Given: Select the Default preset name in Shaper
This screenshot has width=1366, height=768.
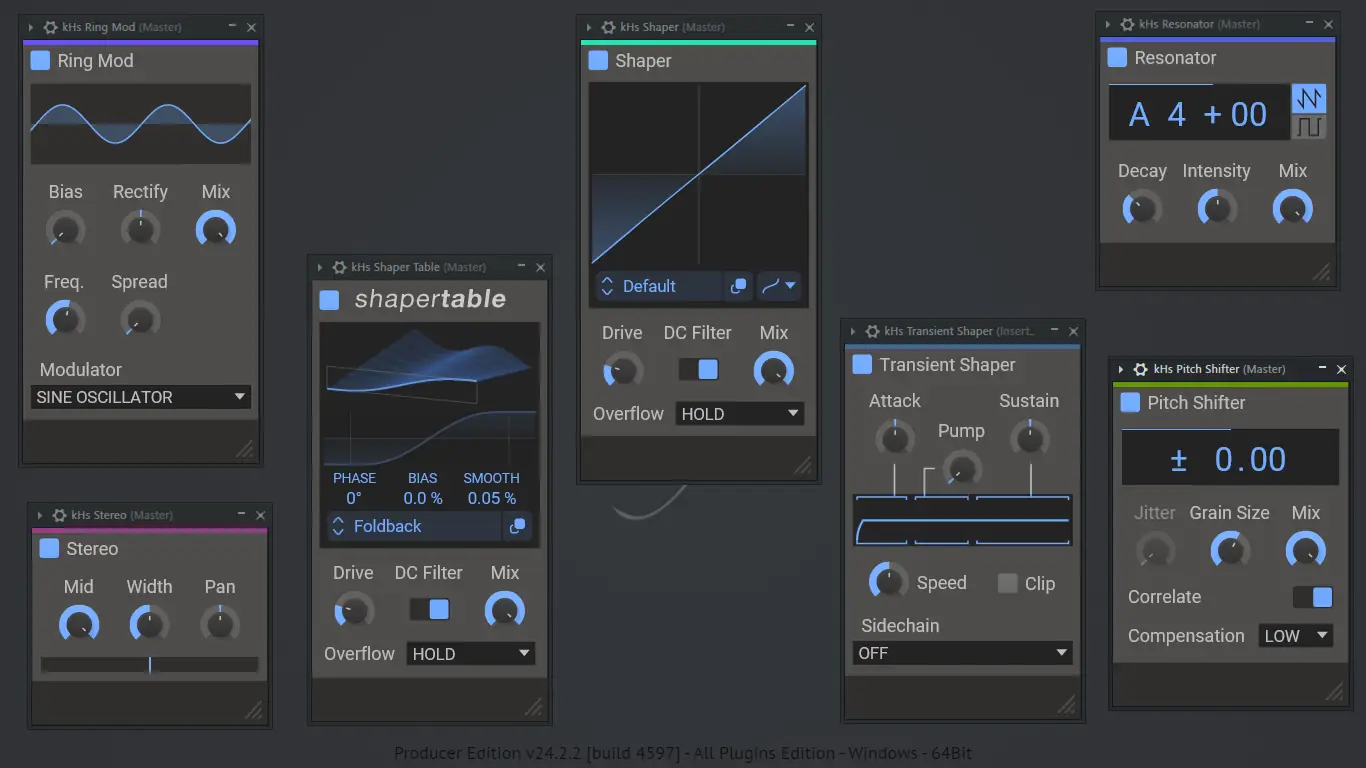Looking at the screenshot, I should (x=649, y=286).
